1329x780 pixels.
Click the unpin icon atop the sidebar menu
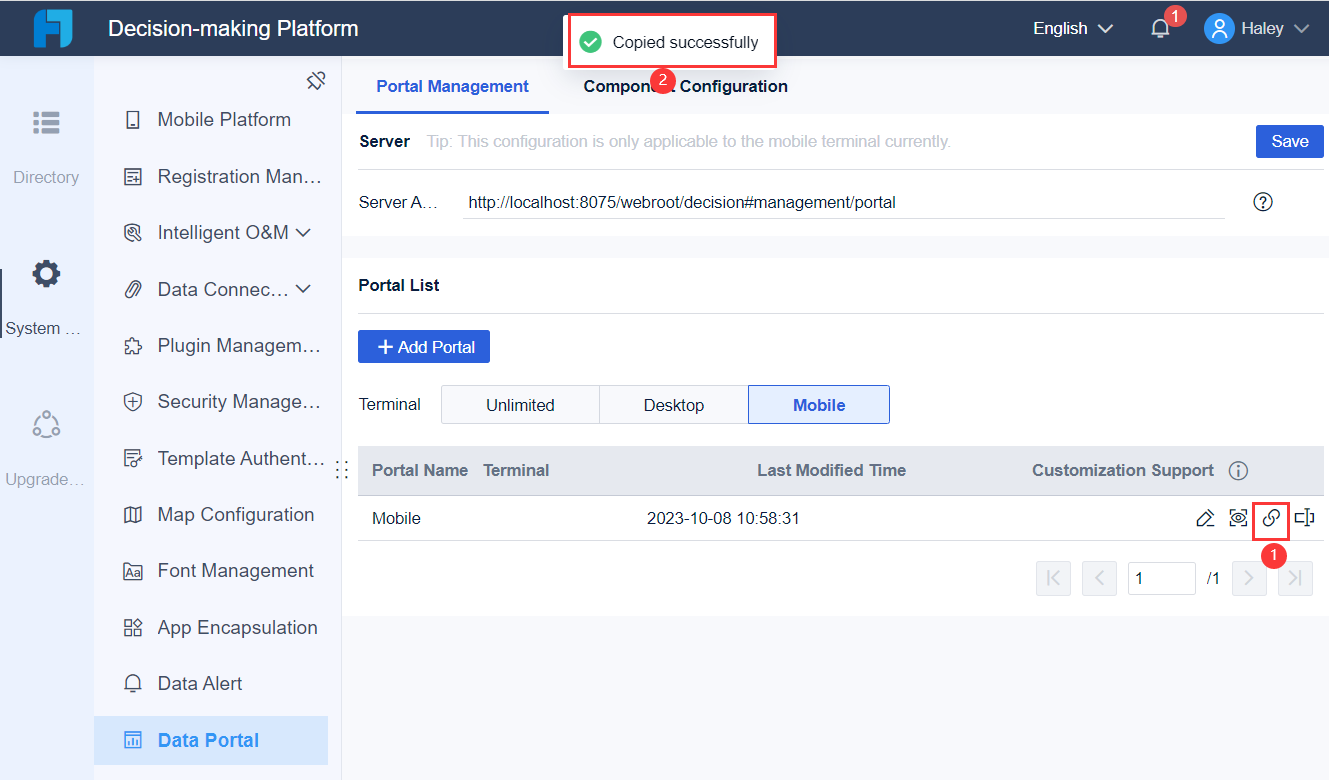pos(316,79)
